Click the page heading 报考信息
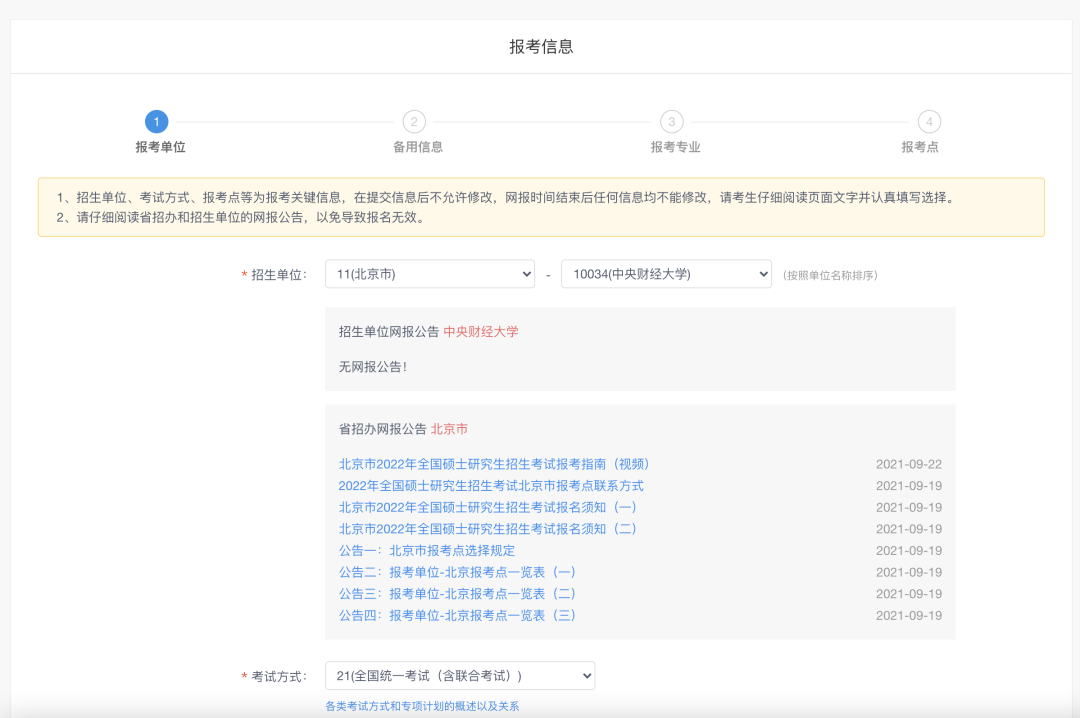The image size is (1080, 718). pyautogui.click(x=541, y=46)
